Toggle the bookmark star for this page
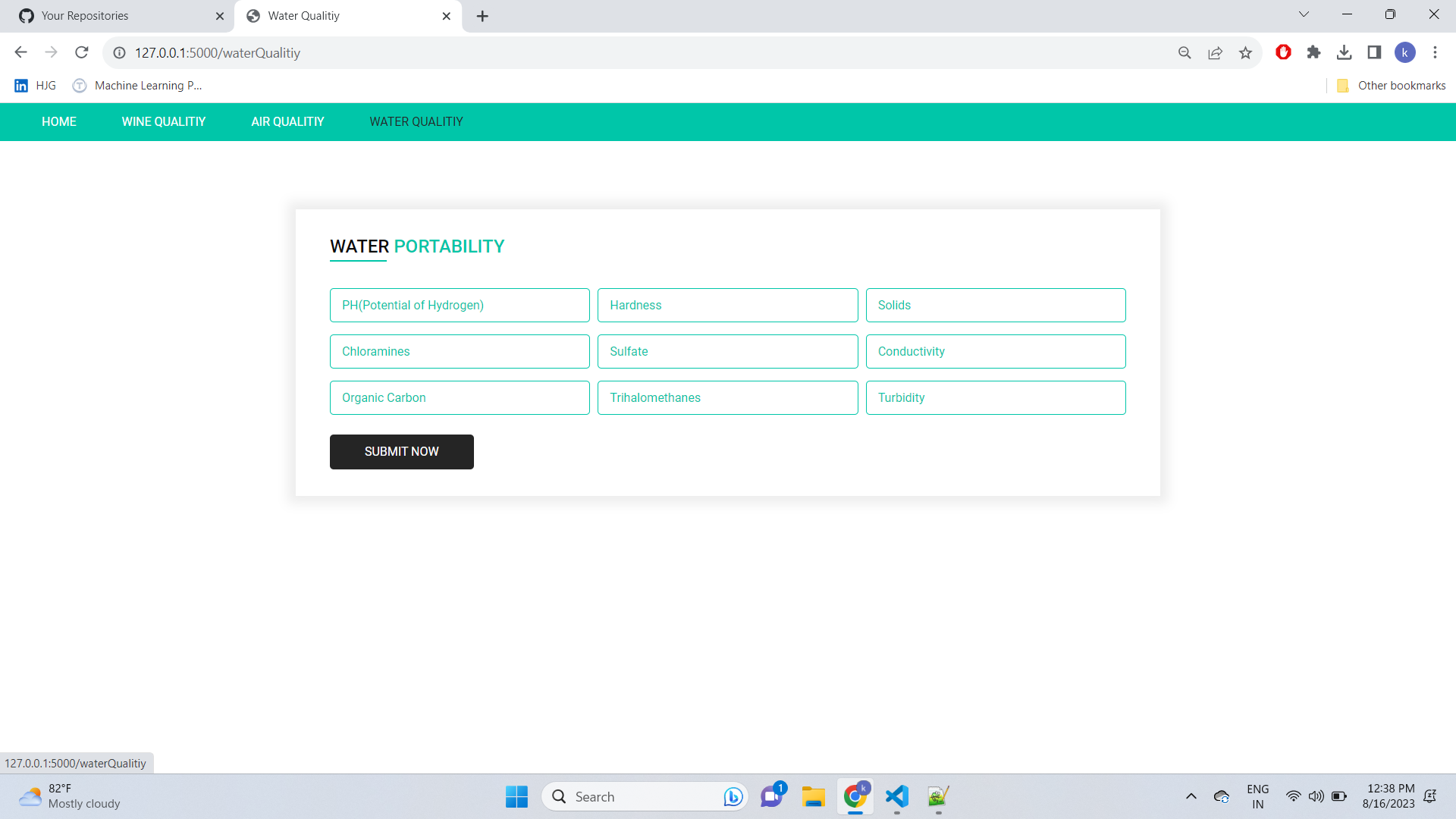The height and width of the screenshot is (819, 1456). pyautogui.click(x=1245, y=52)
